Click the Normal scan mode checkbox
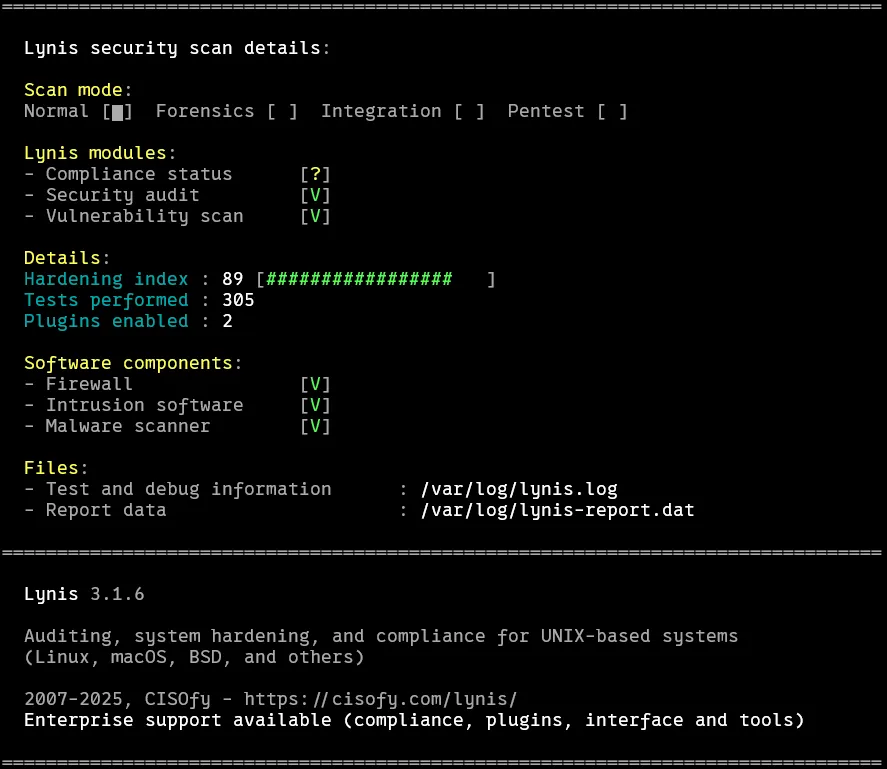The width and height of the screenshot is (887, 769). (x=117, y=112)
